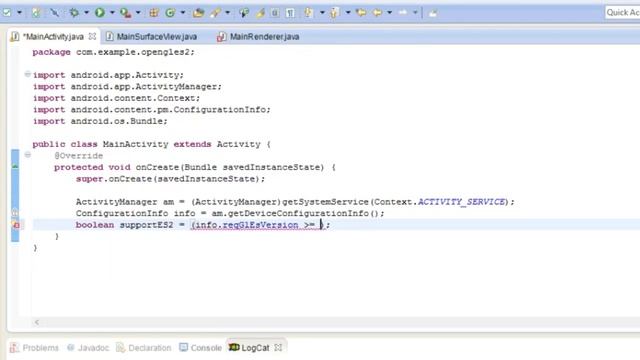Image resolution: width=640 pixels, height=360 pixels.
Task: Collapse the import statements fold
Action: [27, 74]
